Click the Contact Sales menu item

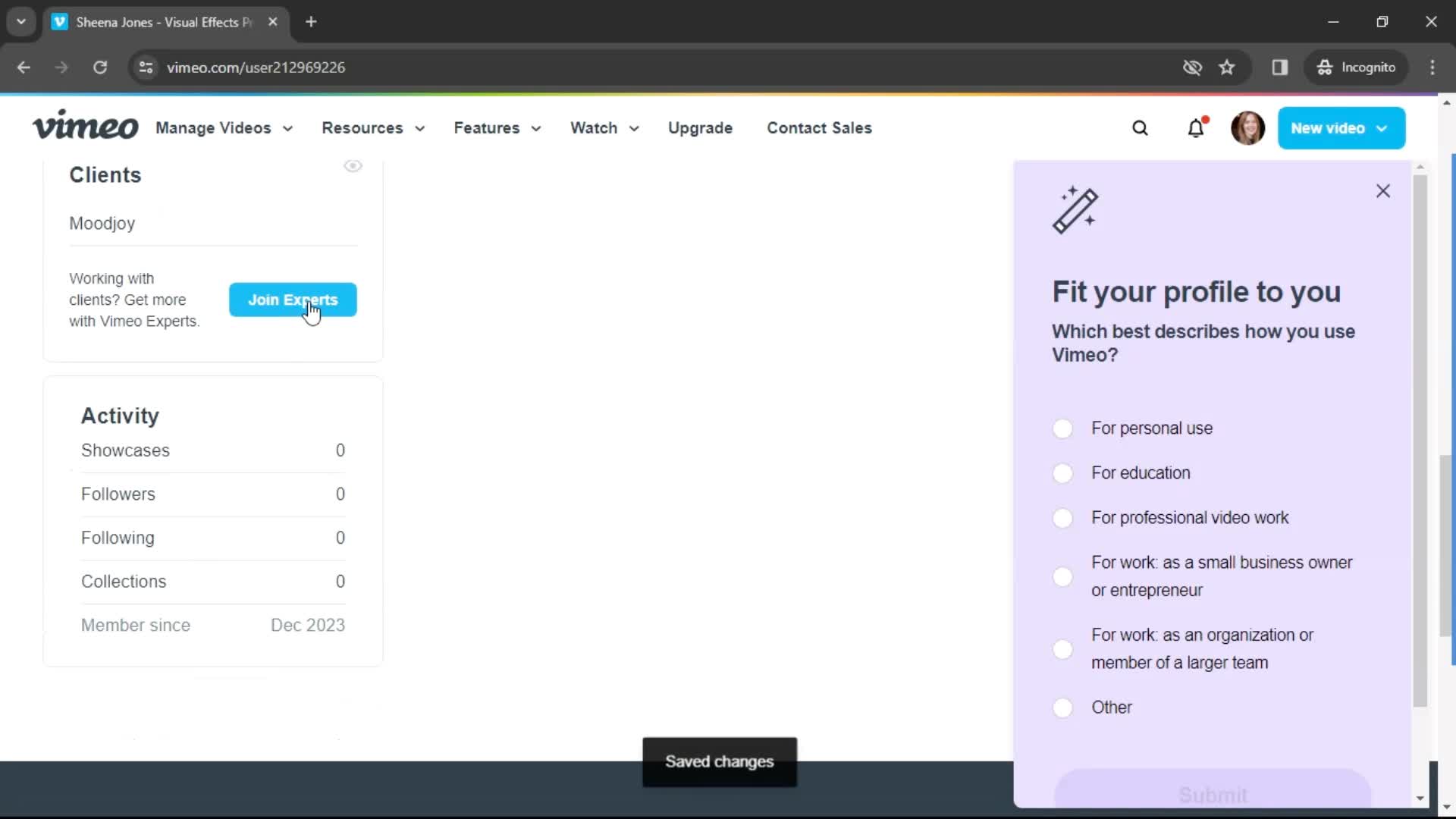coord(819,128)
